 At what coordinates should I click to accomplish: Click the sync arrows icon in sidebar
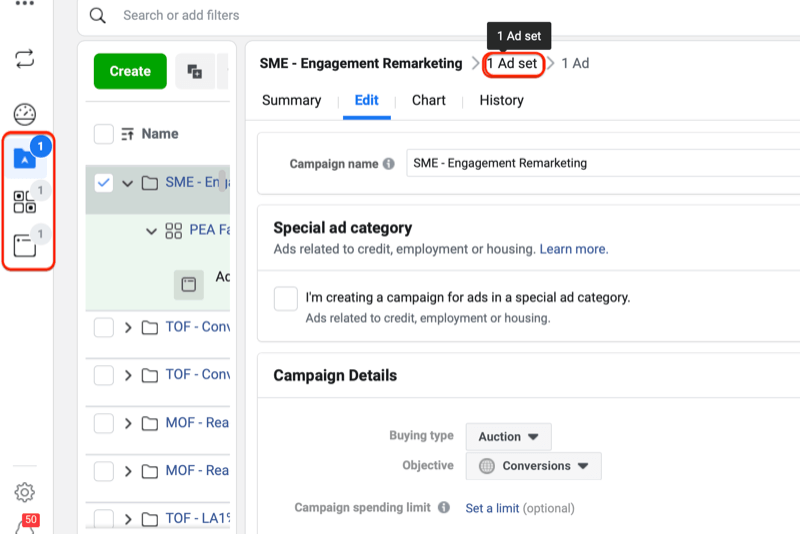point(25,58)
